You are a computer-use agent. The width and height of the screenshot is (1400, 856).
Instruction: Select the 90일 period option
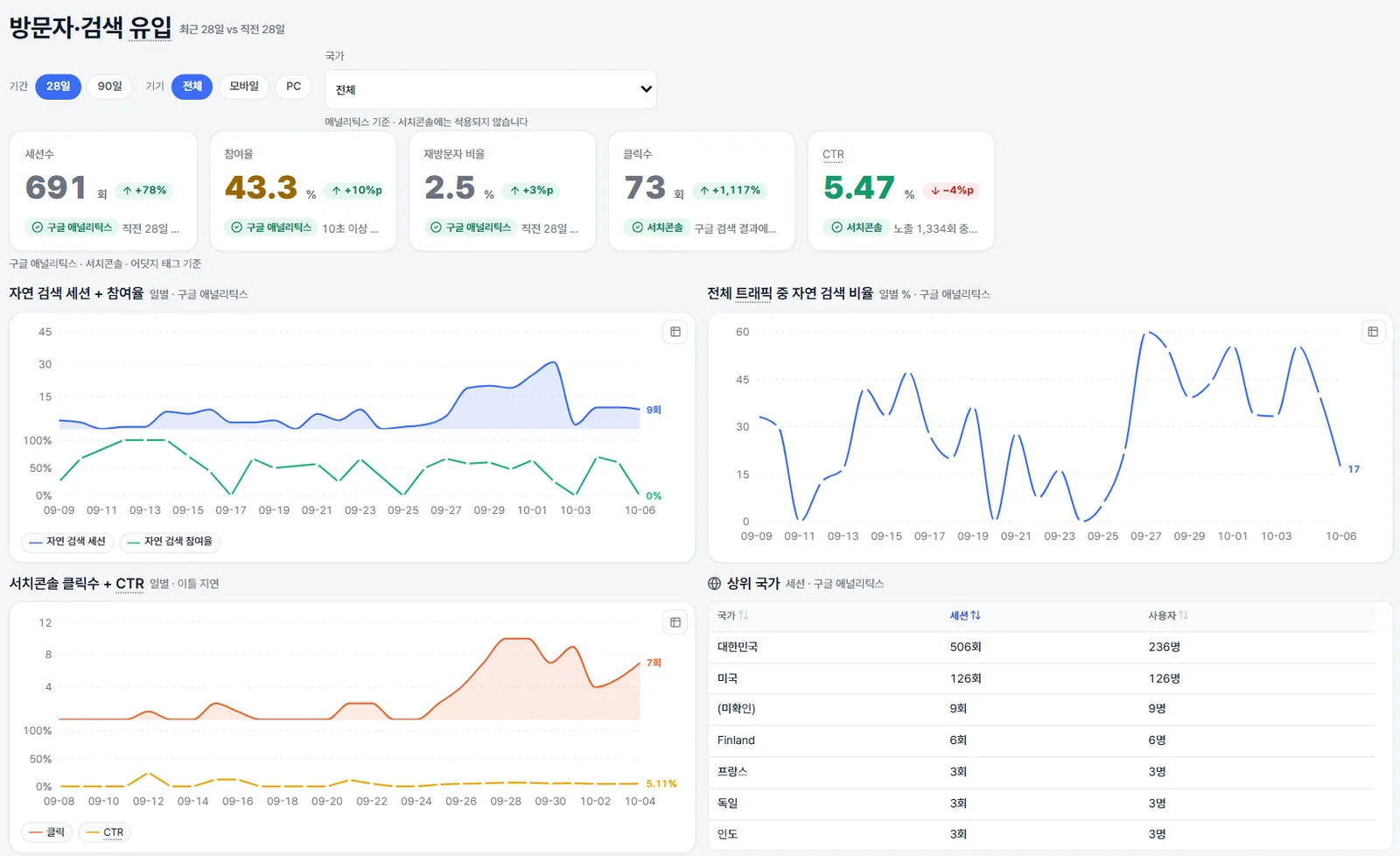[109, 87]
